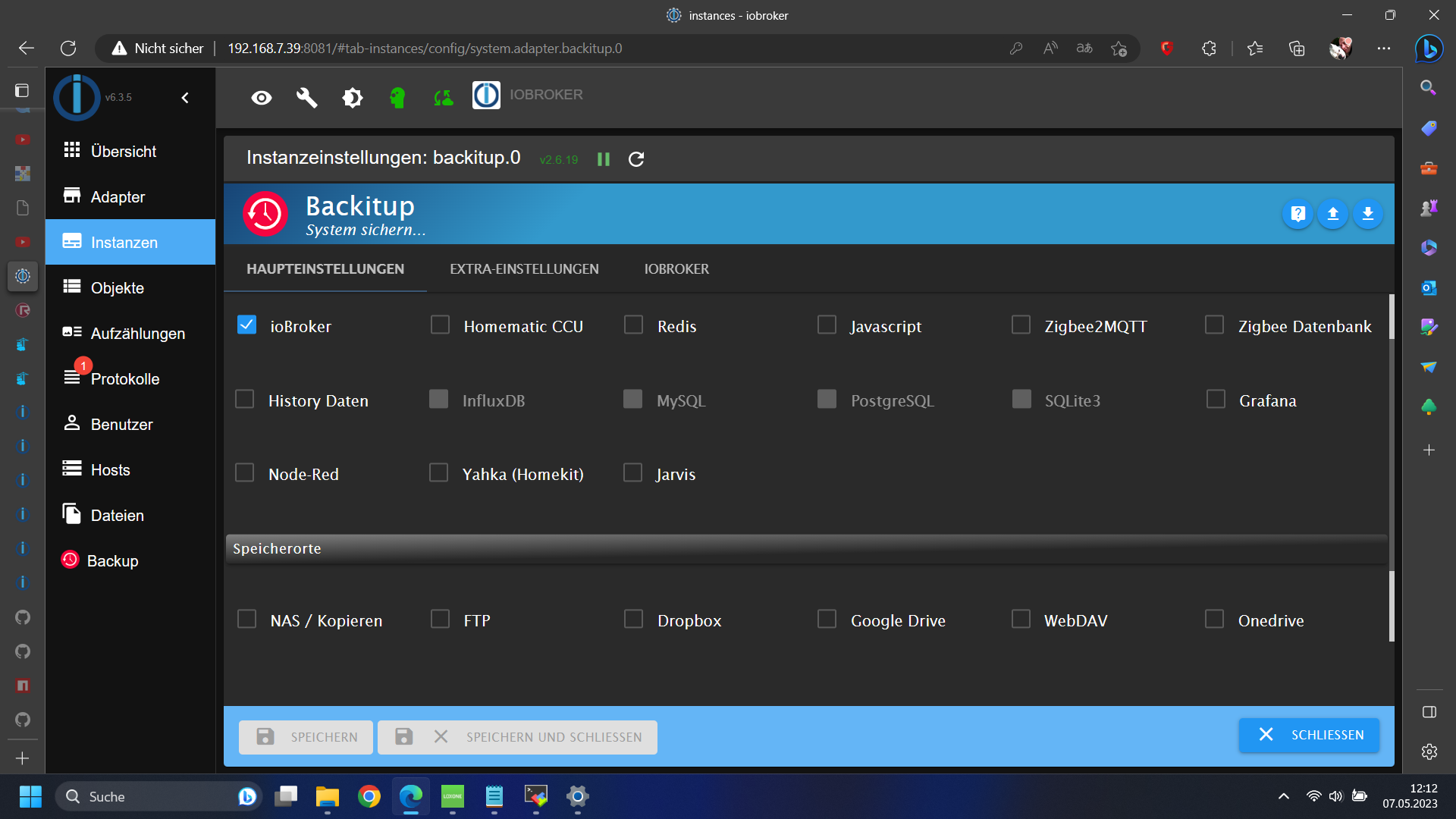Viewport: 1456px width, 819px height.
Task: Enable Yahka (Homekit) backup checkbox
Action: 438,472
